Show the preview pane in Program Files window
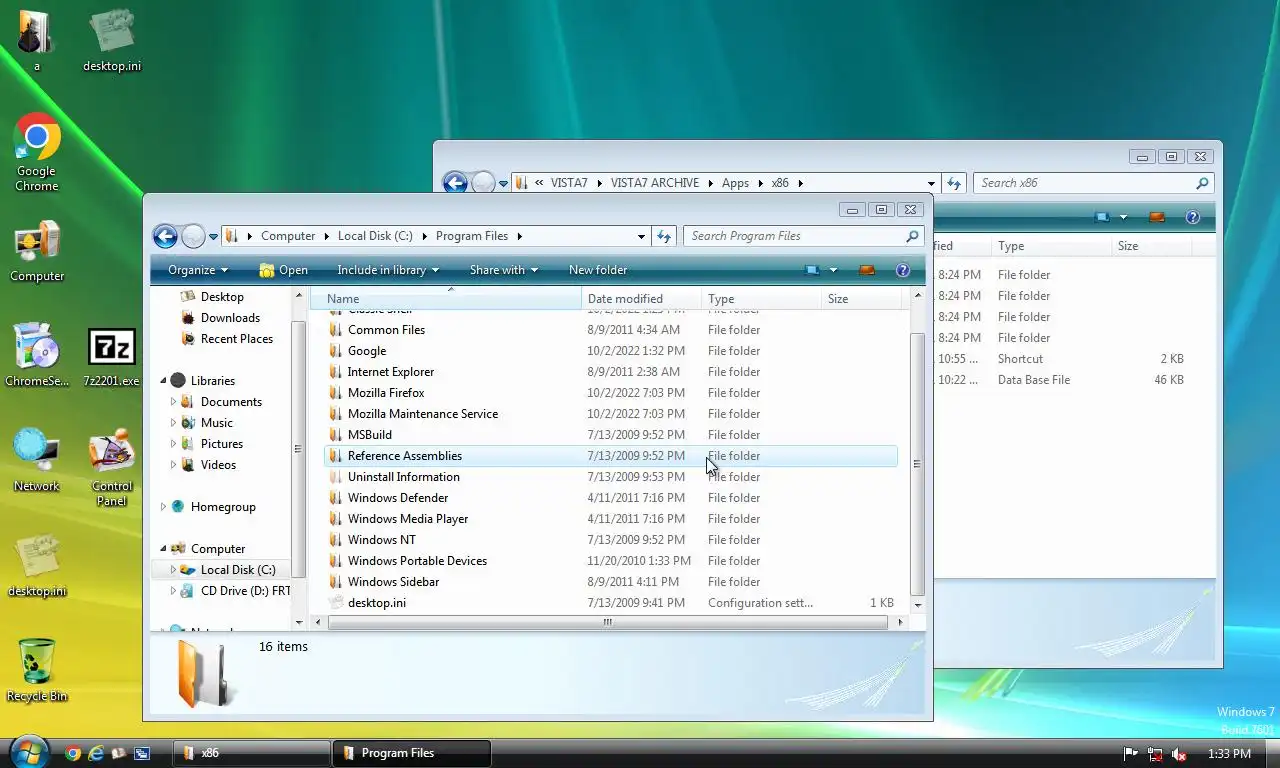The width and height of the screenshot is (1280, 768). coord(867,270)
